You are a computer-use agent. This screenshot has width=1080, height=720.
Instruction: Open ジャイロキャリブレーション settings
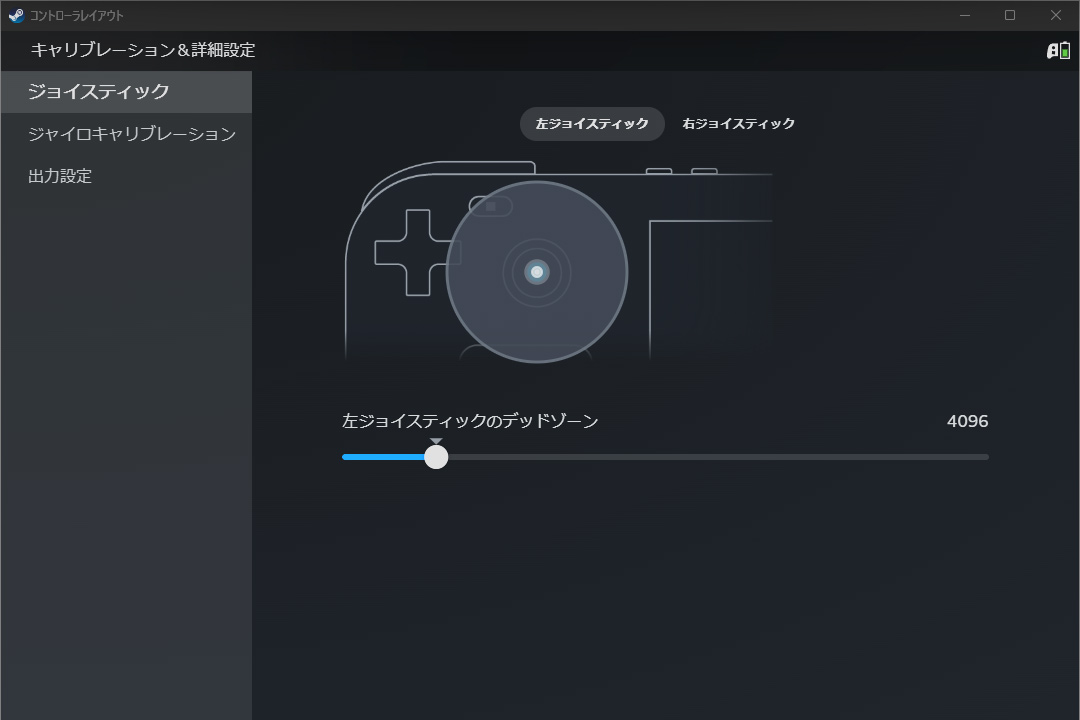132,134
